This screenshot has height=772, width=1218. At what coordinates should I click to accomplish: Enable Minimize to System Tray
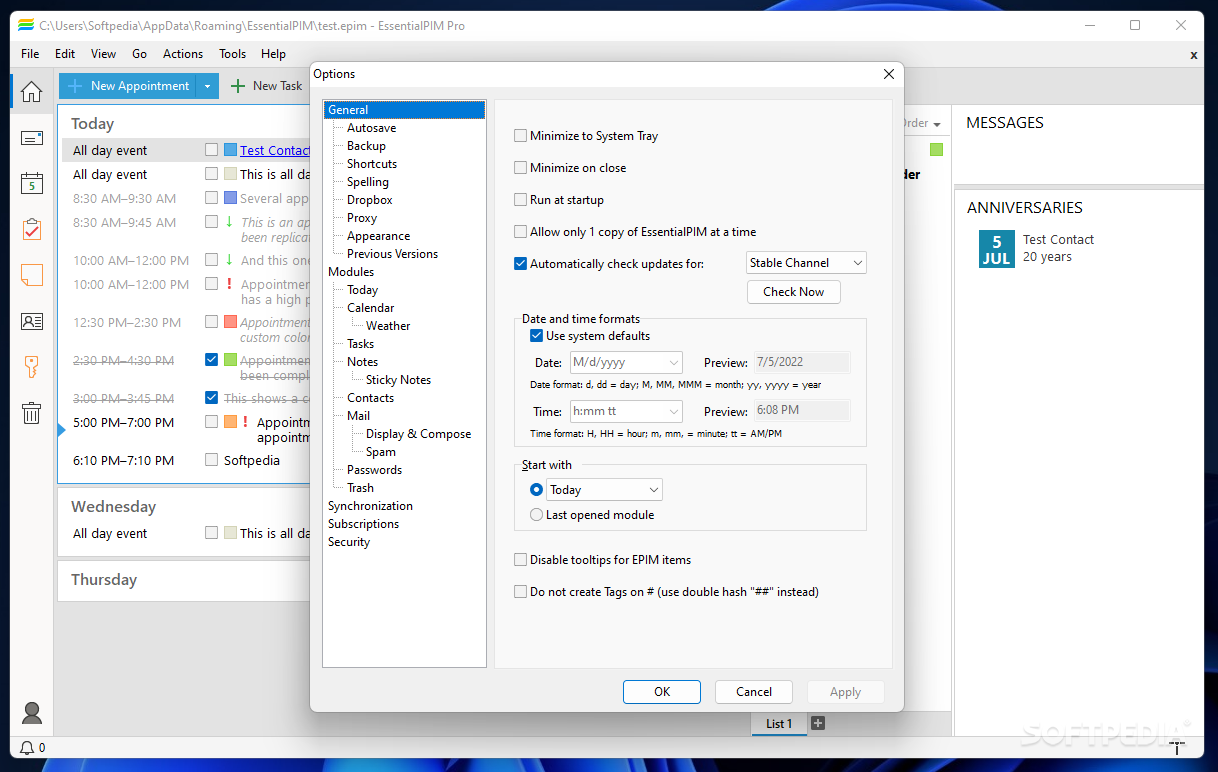coord(520,136)
